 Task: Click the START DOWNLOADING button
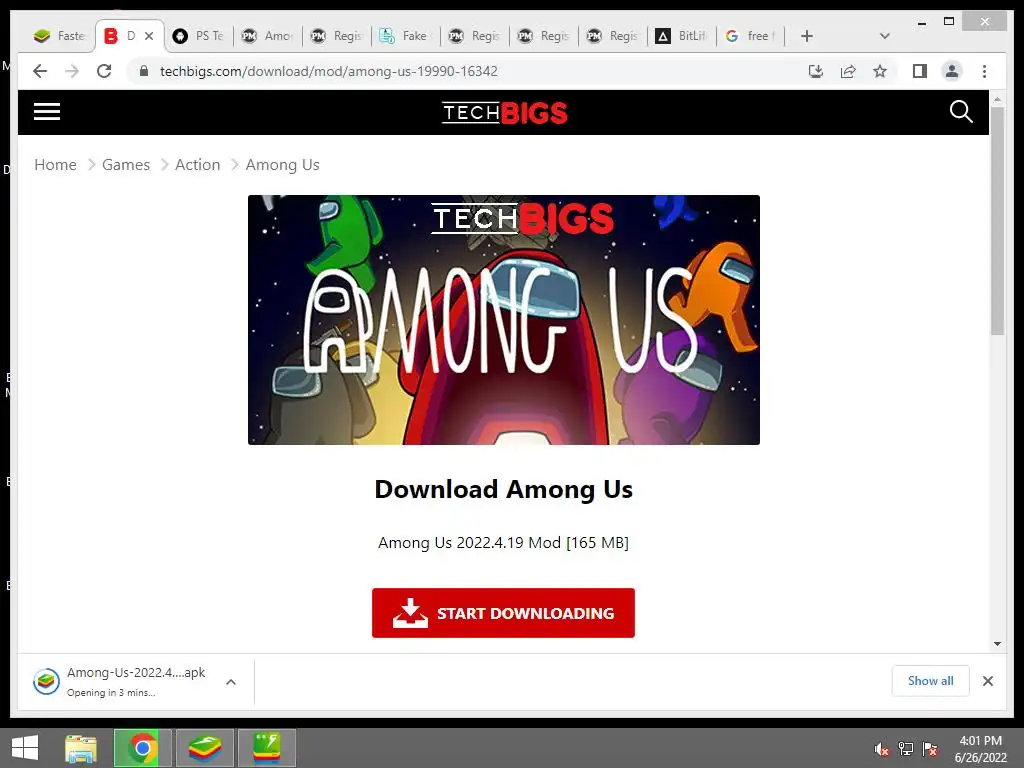point(503,613)
